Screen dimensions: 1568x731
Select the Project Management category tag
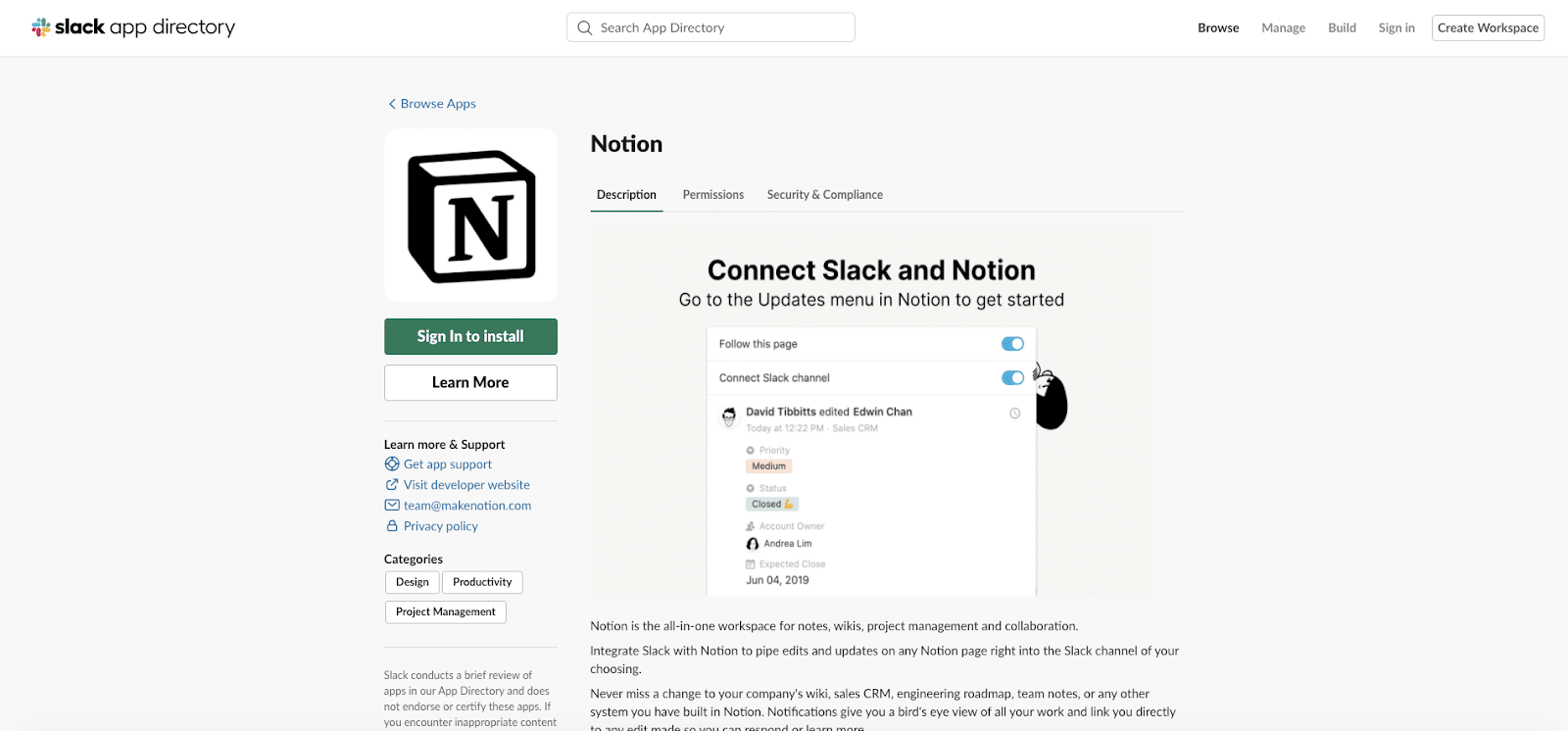[446, 611]
